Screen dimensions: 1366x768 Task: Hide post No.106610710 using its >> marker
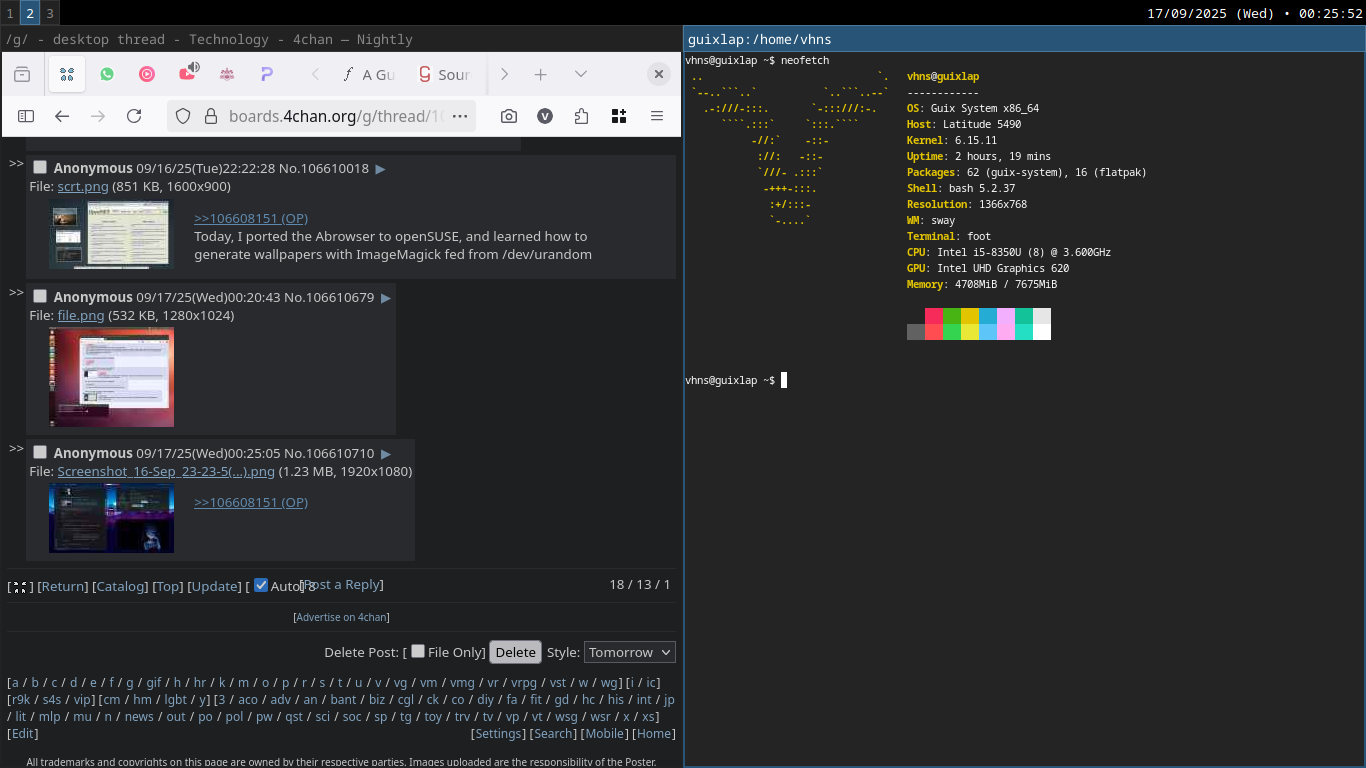click(x=16, y=448)
